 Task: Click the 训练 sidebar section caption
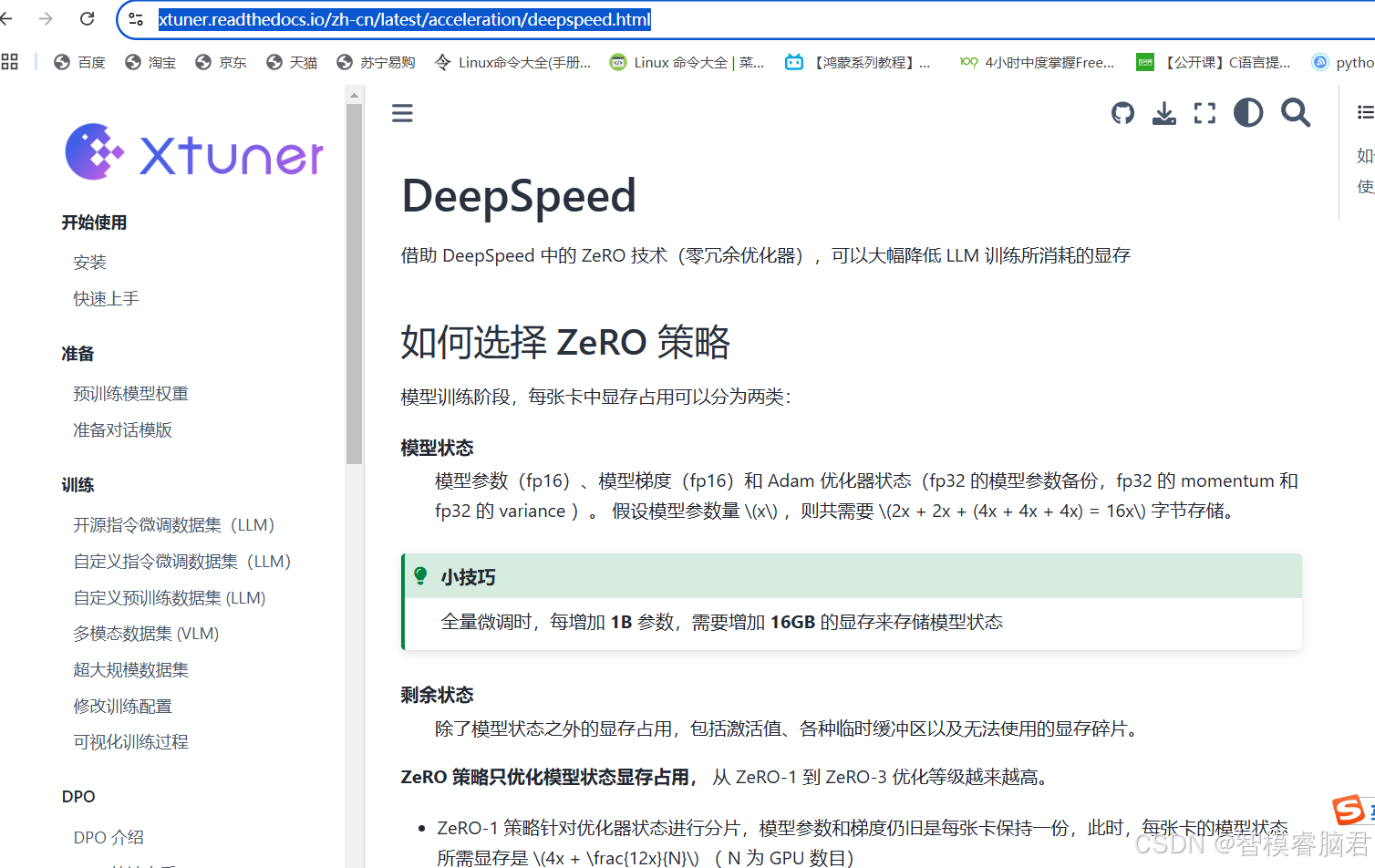click(78, 485)
